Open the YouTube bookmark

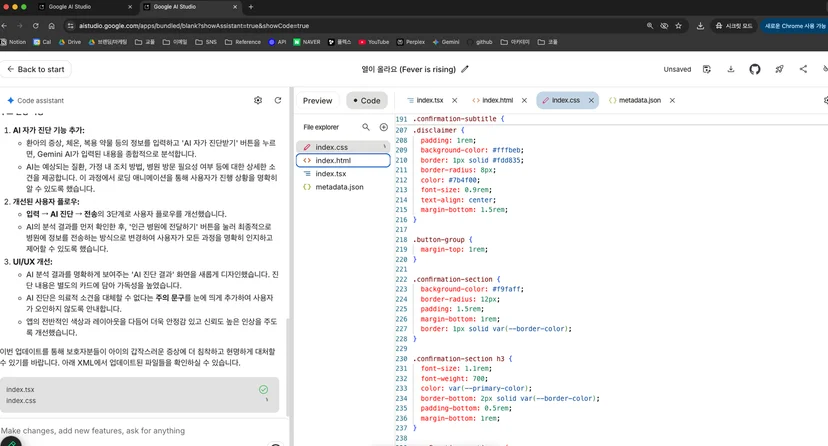pyautogui.click(x=374, y=42)
